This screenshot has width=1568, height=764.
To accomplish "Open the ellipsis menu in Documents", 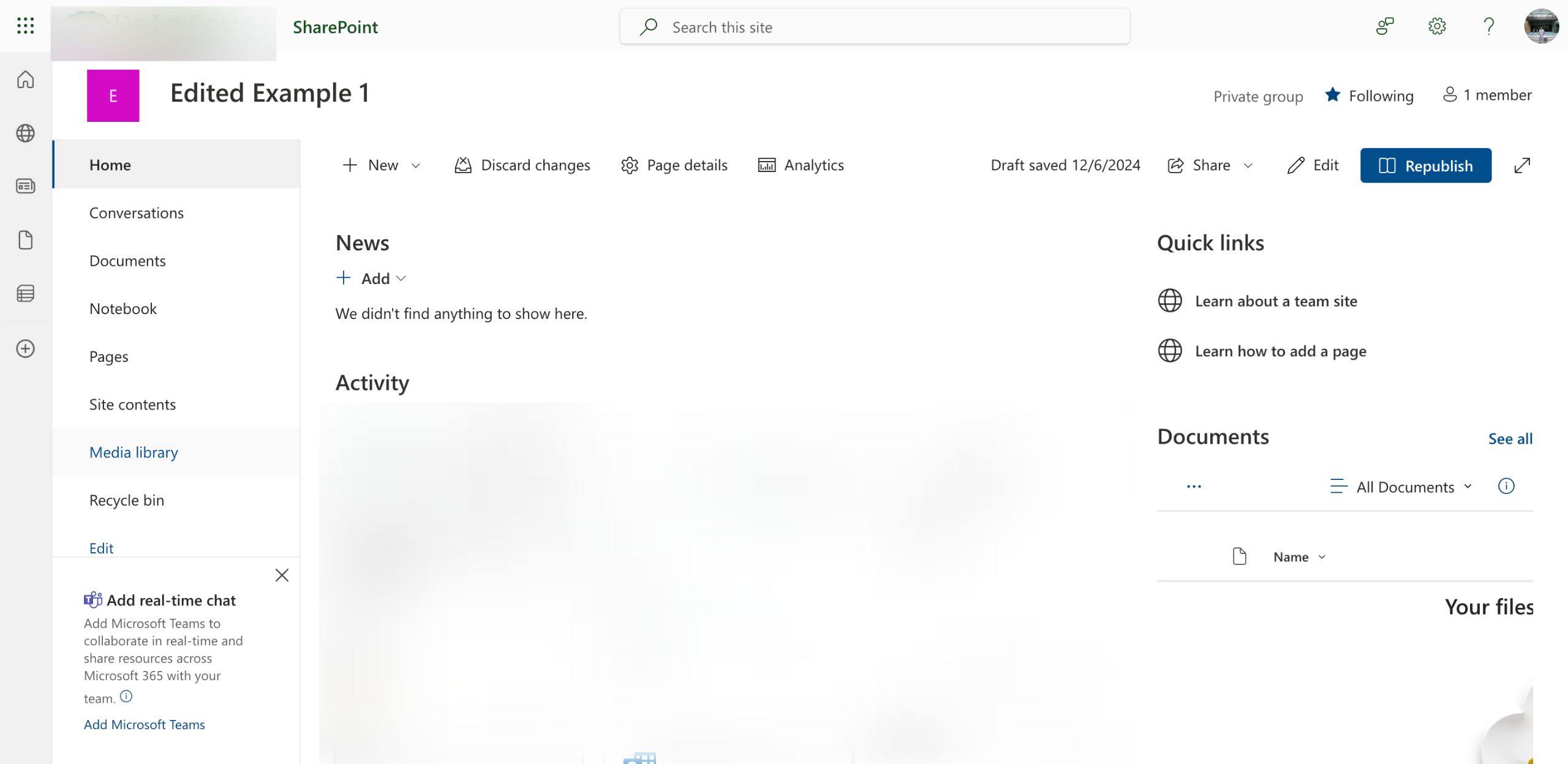I will tap(1194, 487).
